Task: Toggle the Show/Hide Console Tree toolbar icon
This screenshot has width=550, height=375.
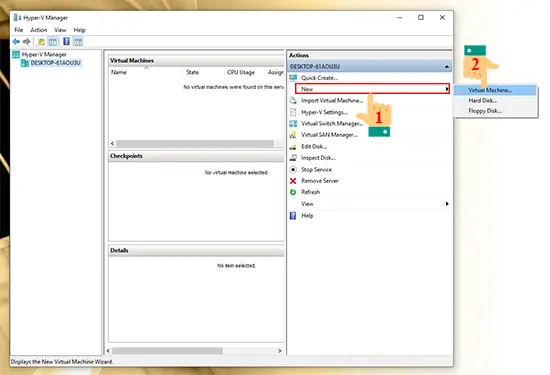Action: pyautogui.click(x=53, y=42)
